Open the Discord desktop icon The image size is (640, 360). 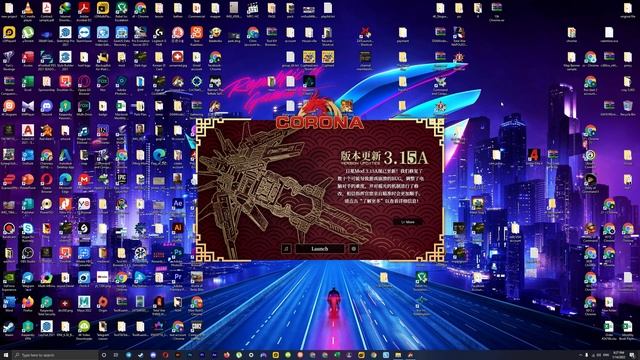pyautogui.click(x=47, y=109)
